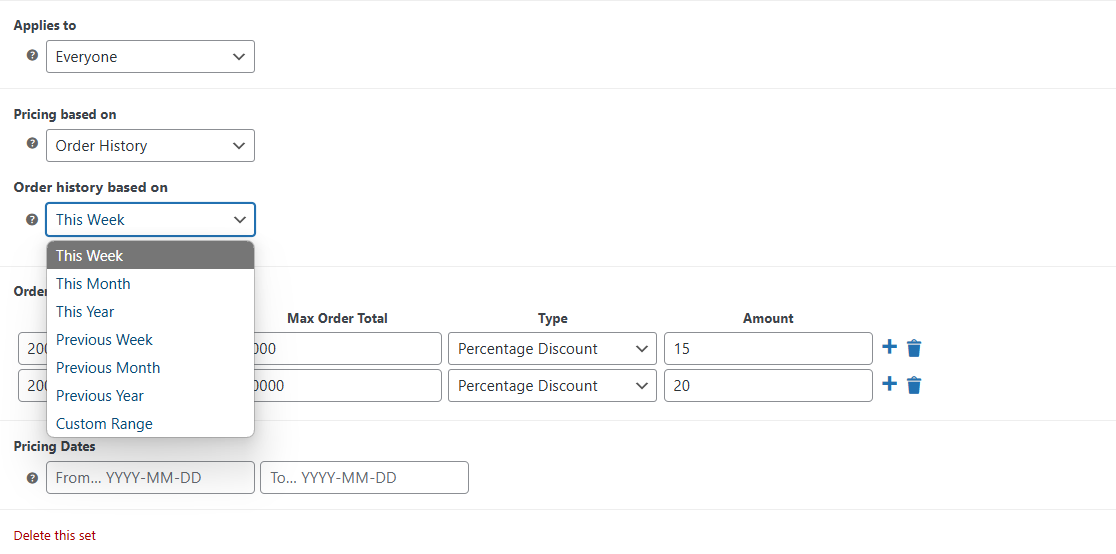
Task: Add a row after the 15 percent rule
Action: pos(890,347)
